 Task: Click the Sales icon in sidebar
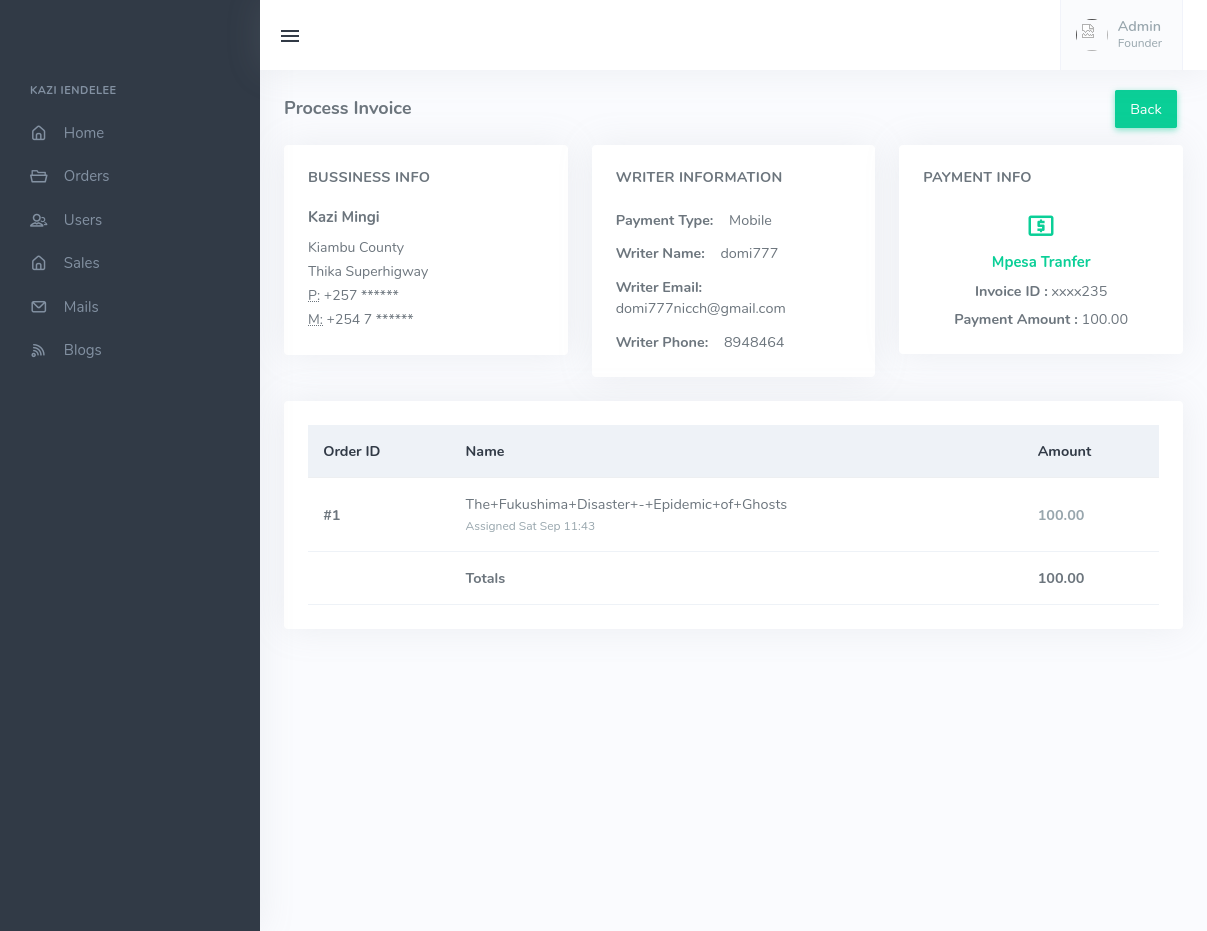(39, 263)
